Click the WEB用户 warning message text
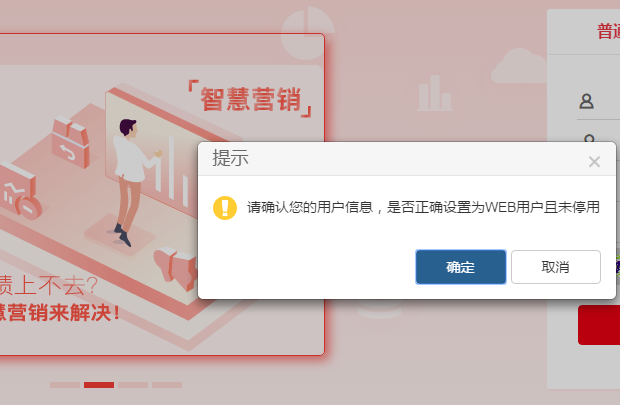 423,207
